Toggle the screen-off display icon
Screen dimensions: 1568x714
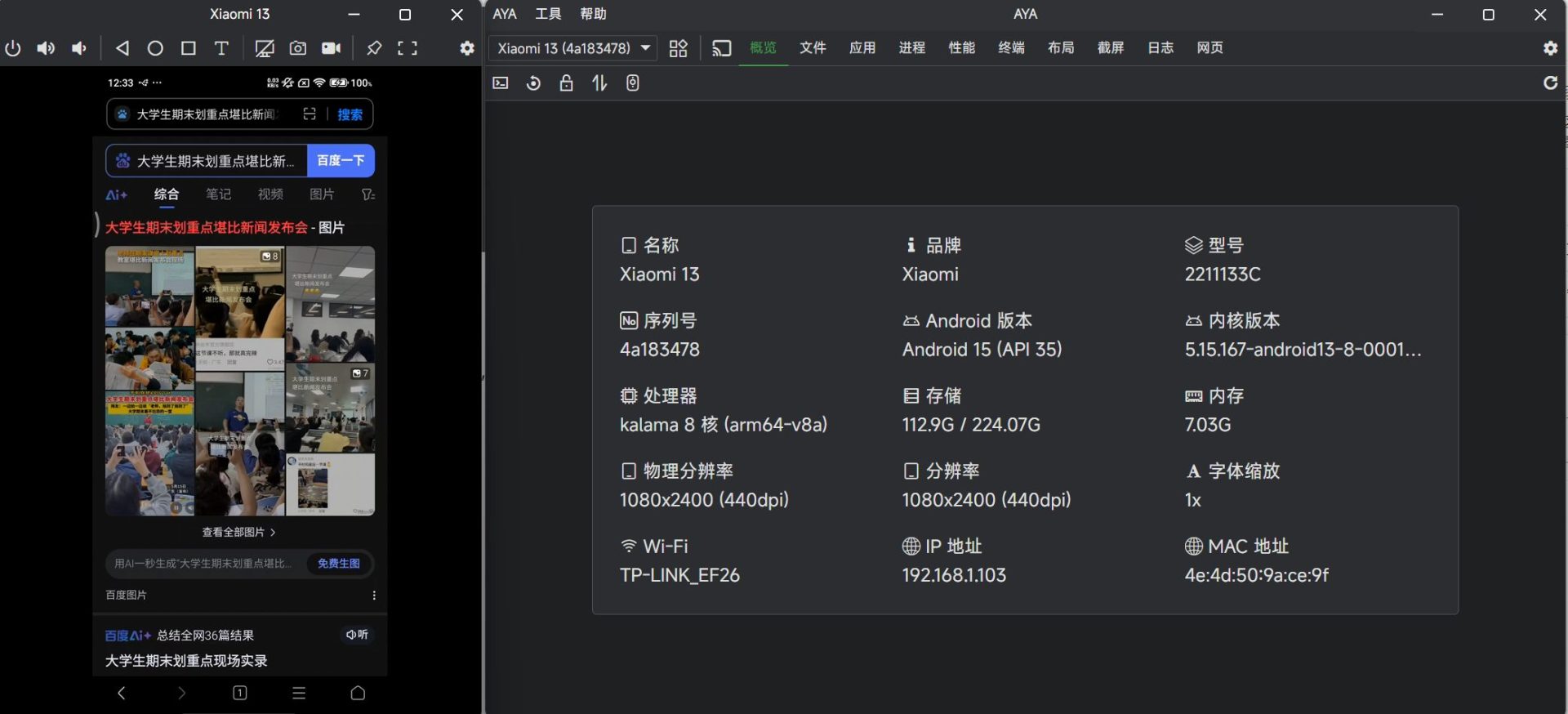[x=265, y=48]
